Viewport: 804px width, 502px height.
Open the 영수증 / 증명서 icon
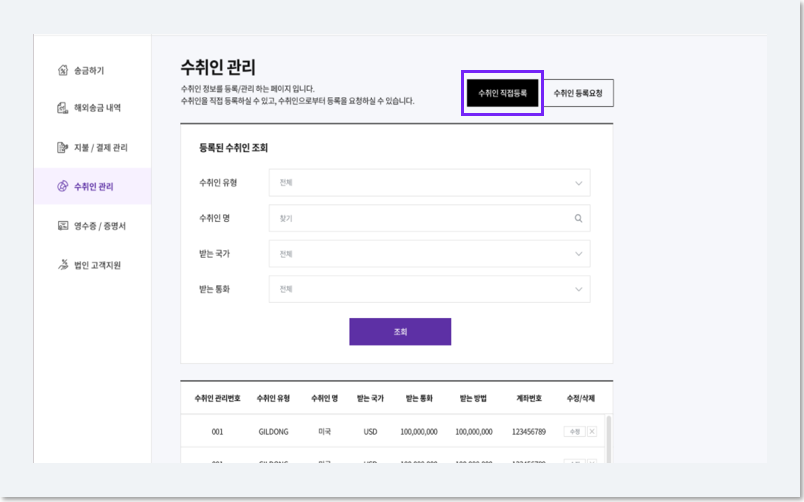63,226
